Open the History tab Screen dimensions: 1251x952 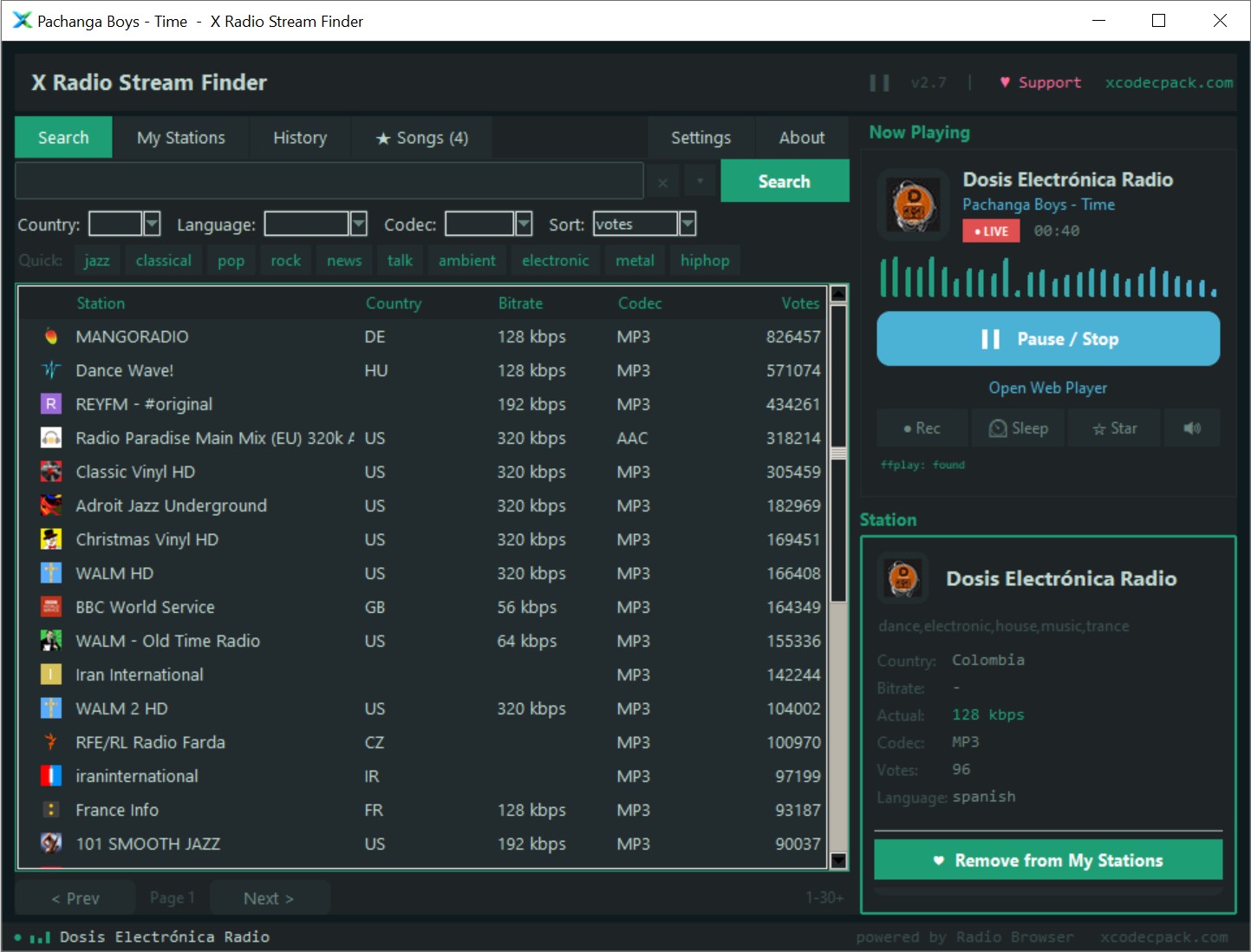coord(300,138)
